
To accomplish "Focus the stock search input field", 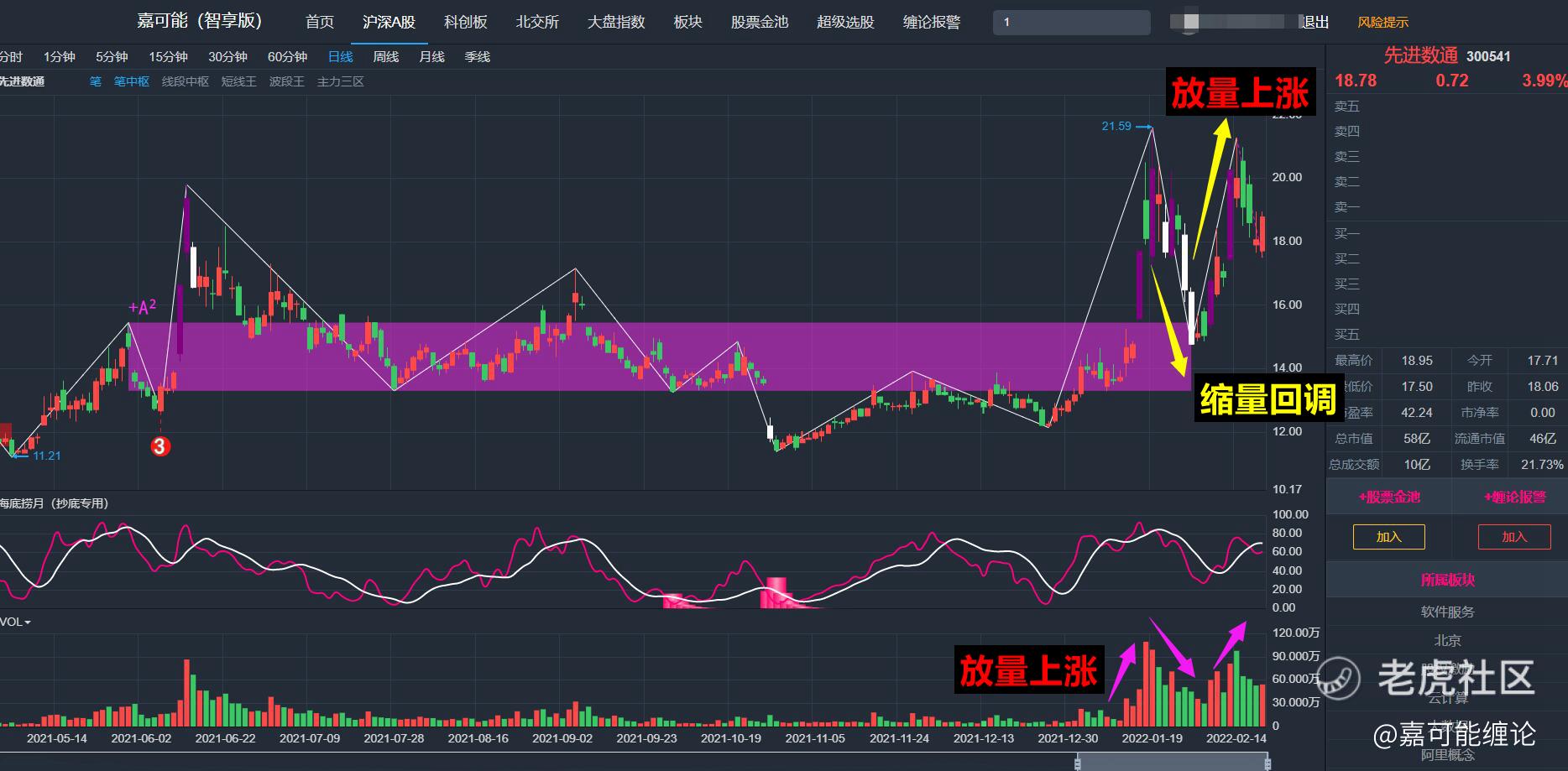I will pos(1071,23).
